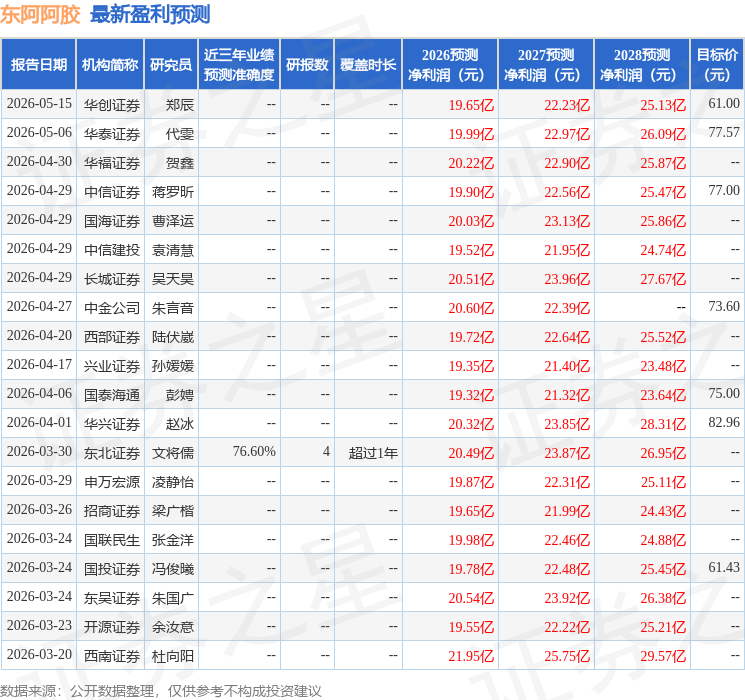Image resolution: width=745 pixels, height=700 pixels.
Task: Click target price 82.96
Action: [724, 422]
